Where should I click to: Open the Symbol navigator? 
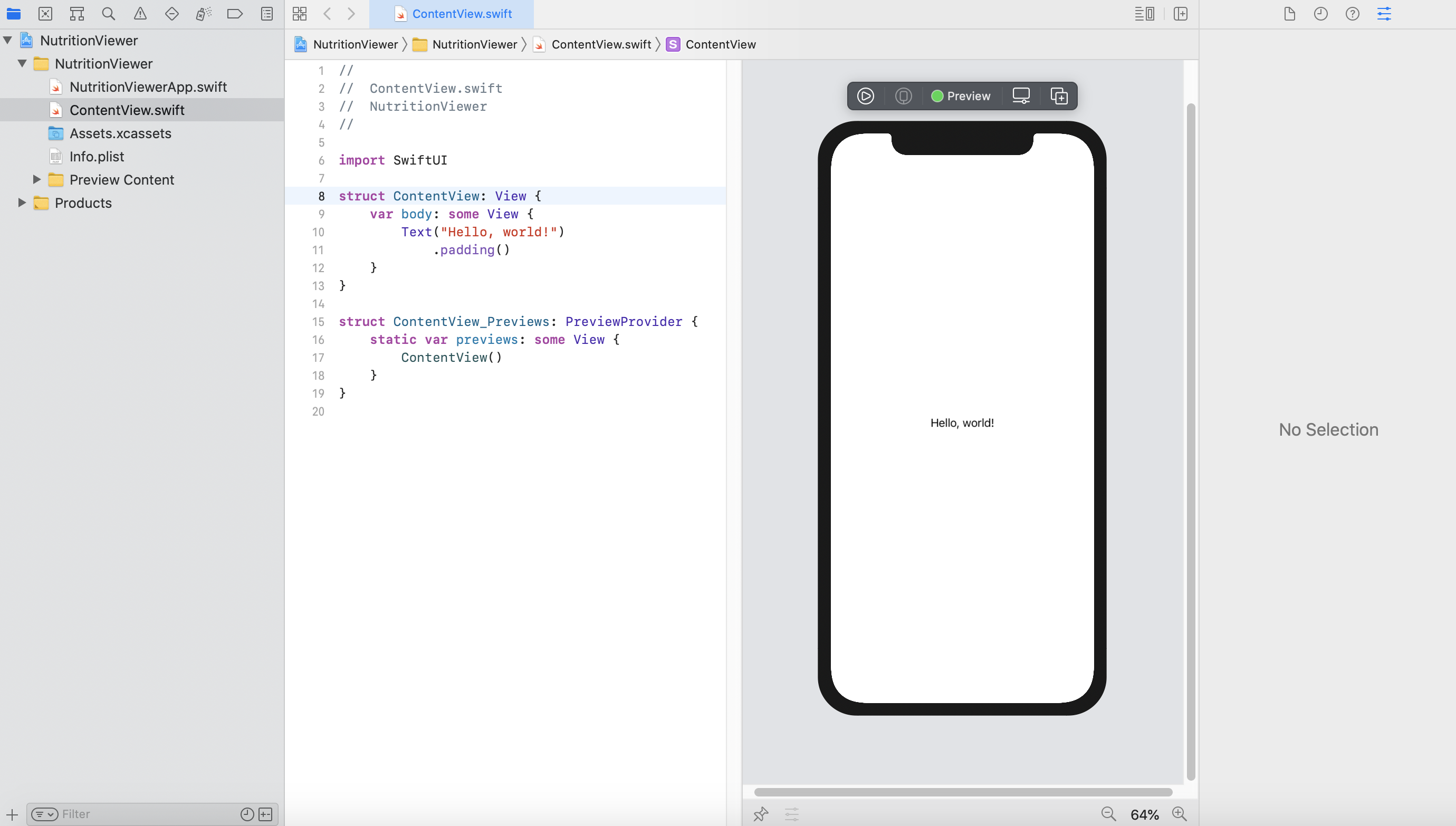[x=76, y=14]
